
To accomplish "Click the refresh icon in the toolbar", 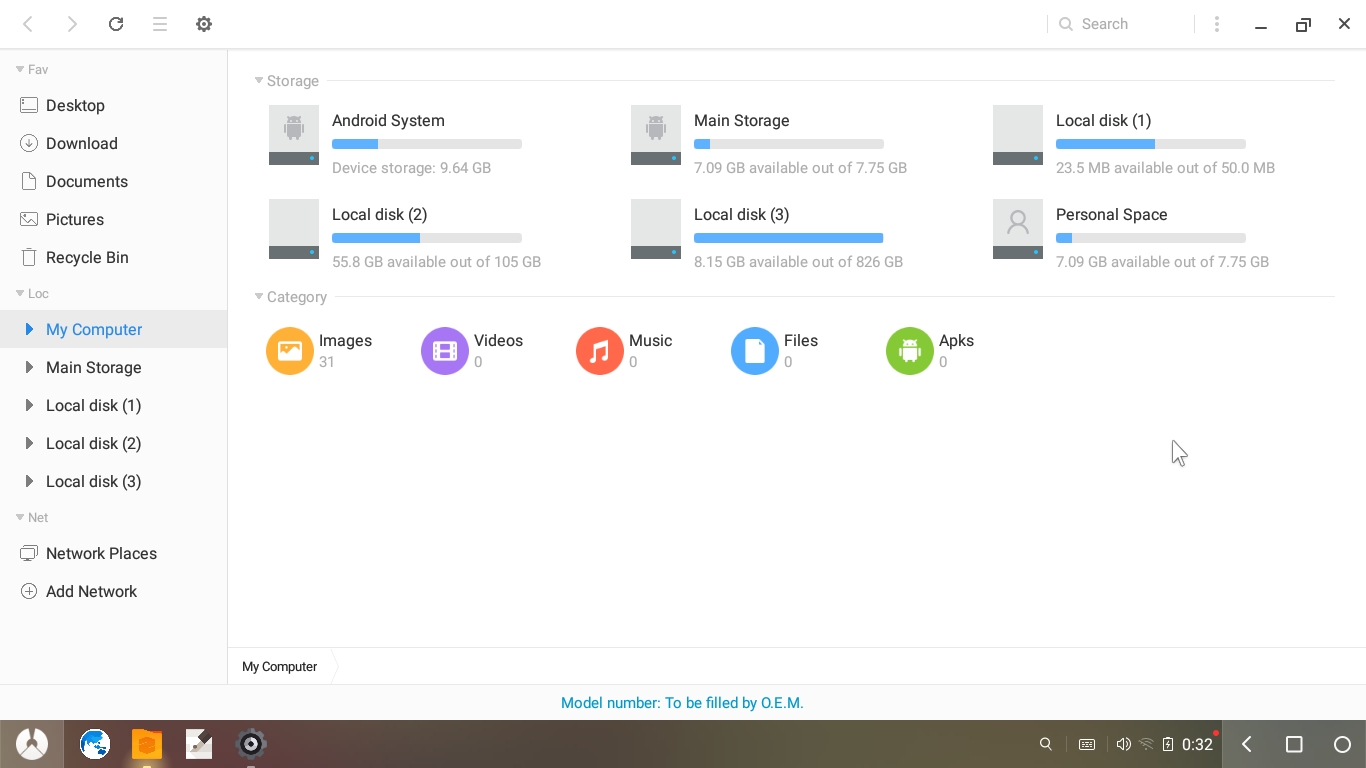I will pos(116,24).
